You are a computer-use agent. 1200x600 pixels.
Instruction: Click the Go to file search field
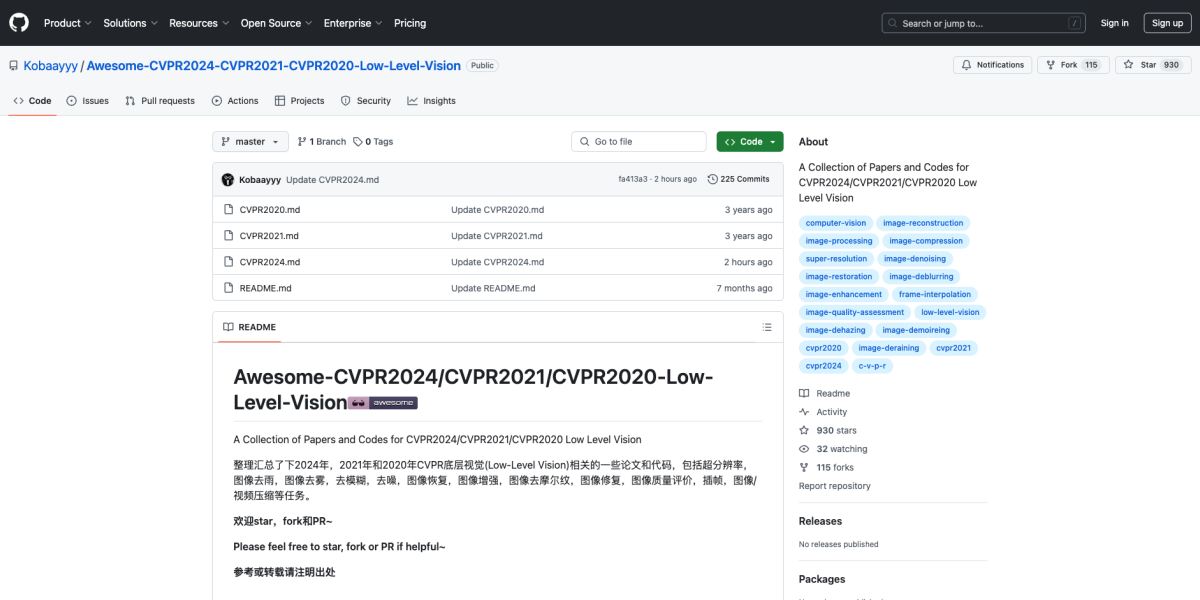click(638, 141)
